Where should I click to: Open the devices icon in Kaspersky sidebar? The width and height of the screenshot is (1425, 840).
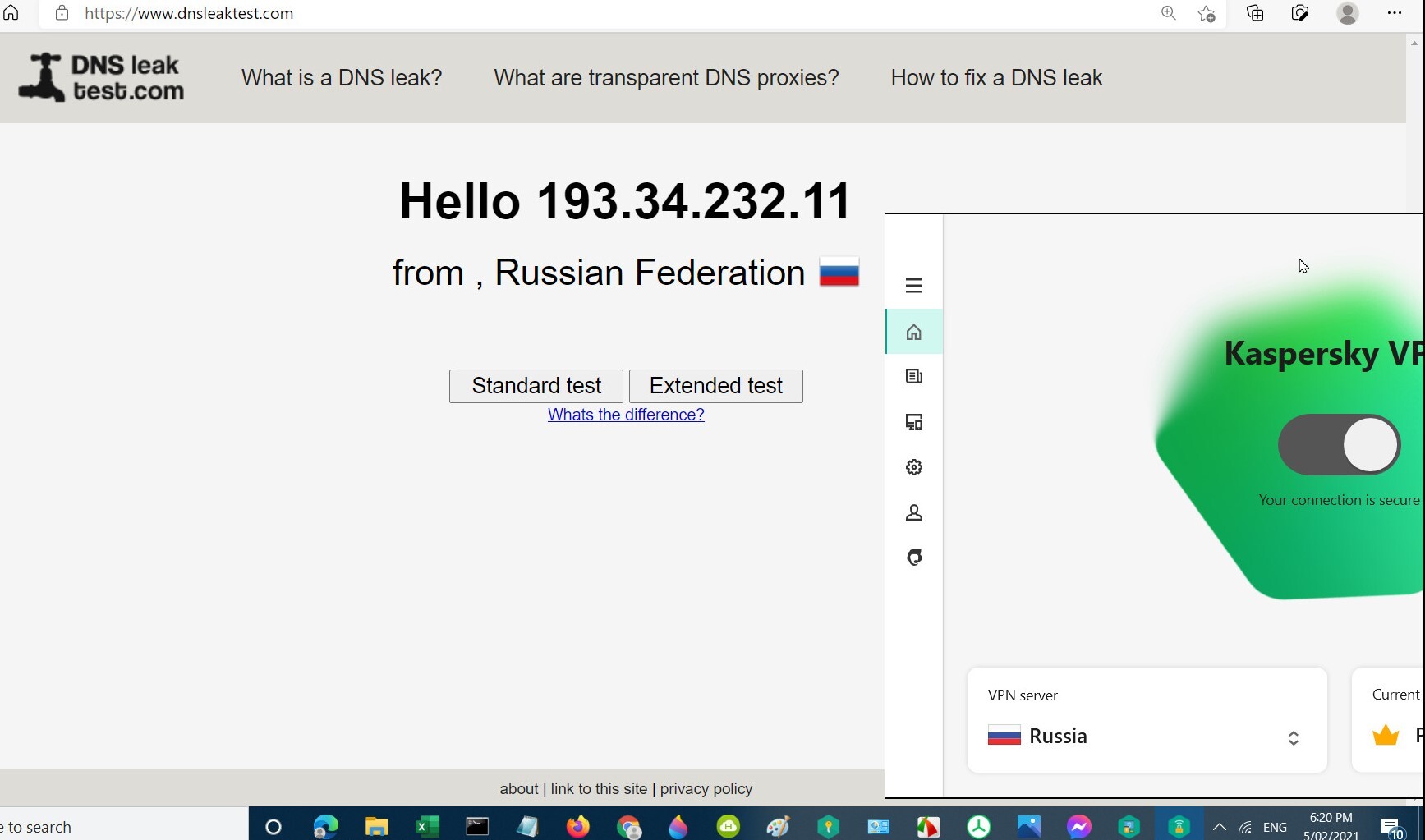914,422
